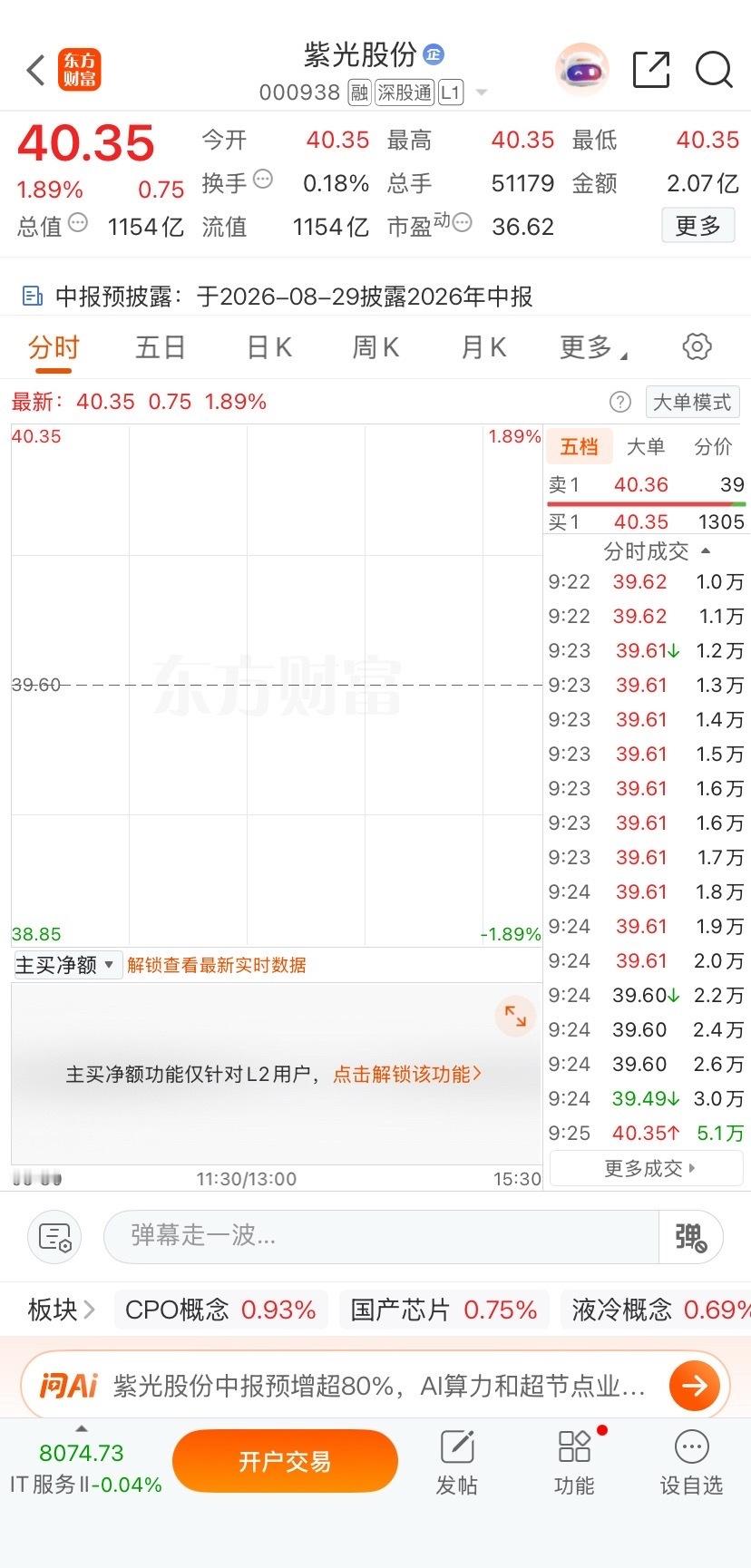This screenshot has height=1568, width=751.
Task: Tap 解锁查看最新实时数据 link
Action: [217, 965]
